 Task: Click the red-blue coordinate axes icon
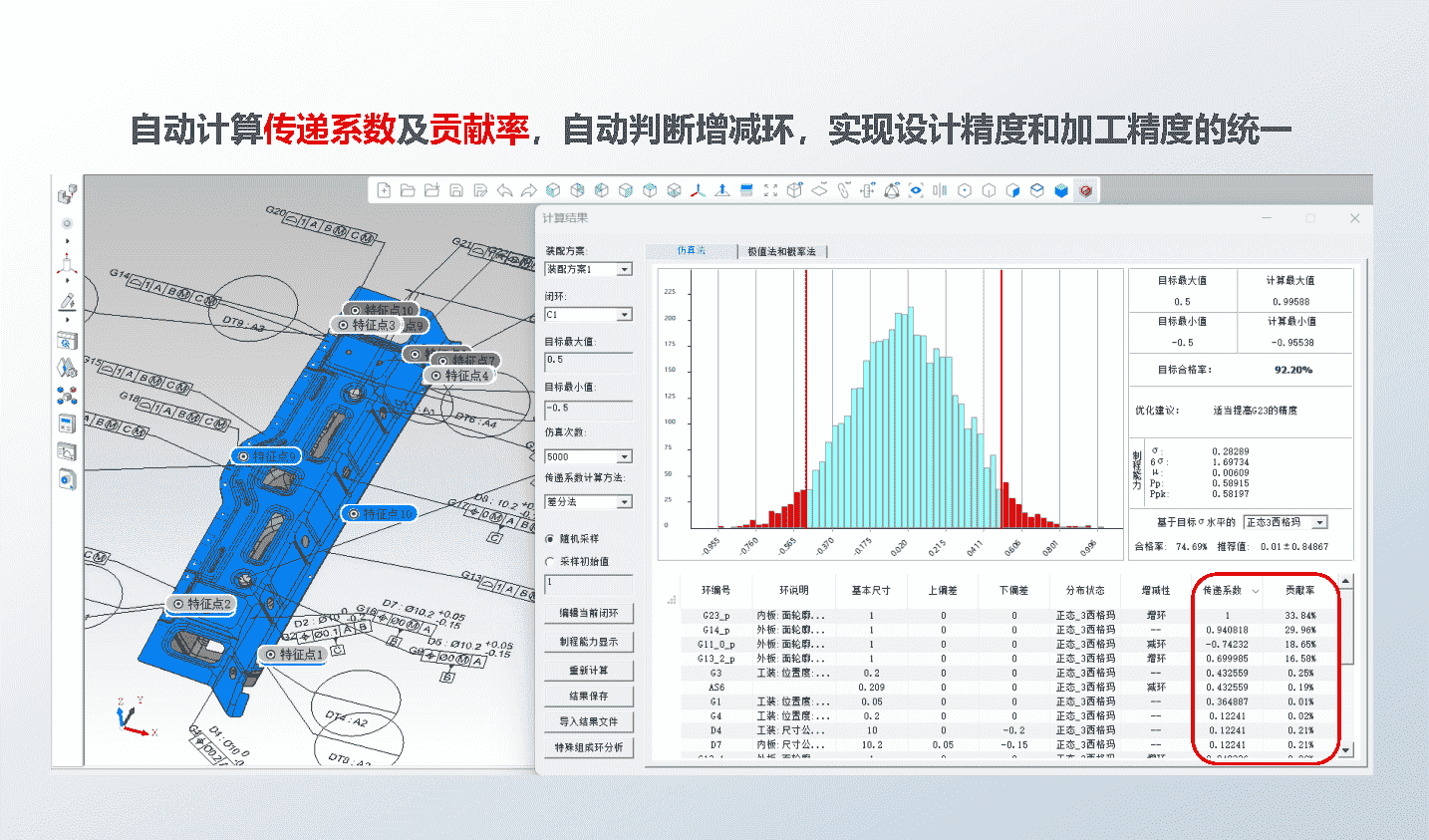(698, 190)
